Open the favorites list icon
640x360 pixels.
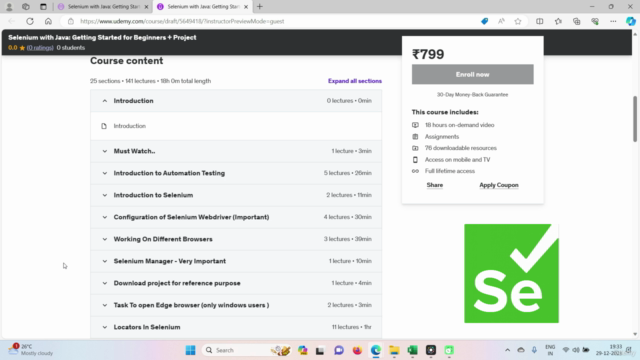tap(558, 21)
